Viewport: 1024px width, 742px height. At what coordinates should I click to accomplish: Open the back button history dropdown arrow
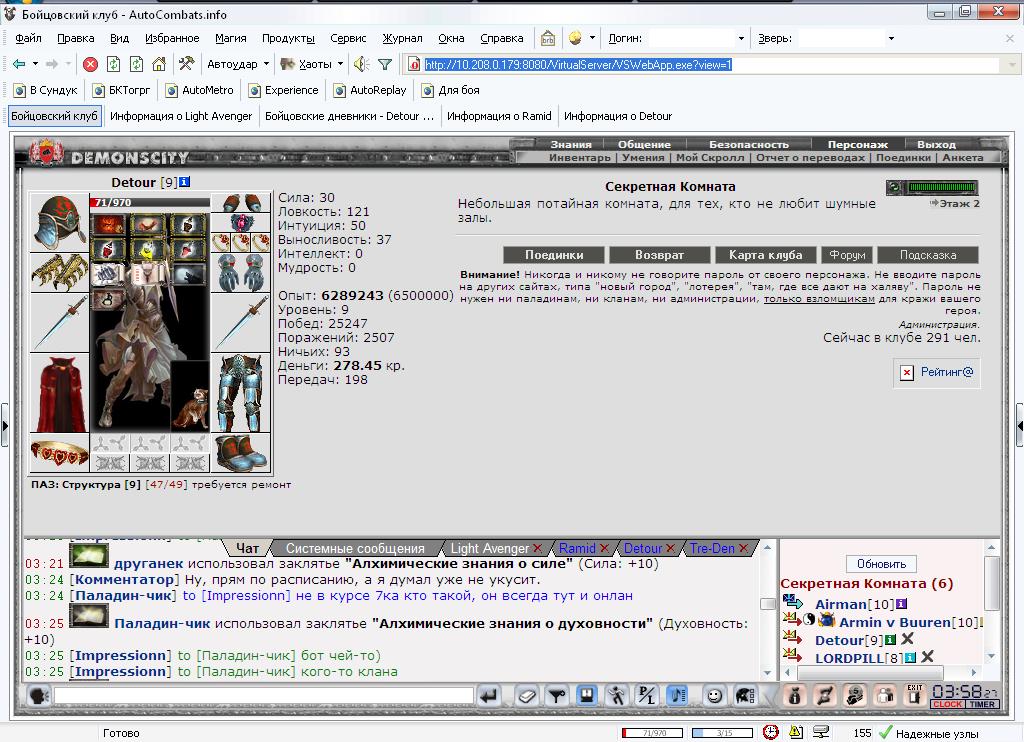(x=35, y=64)
